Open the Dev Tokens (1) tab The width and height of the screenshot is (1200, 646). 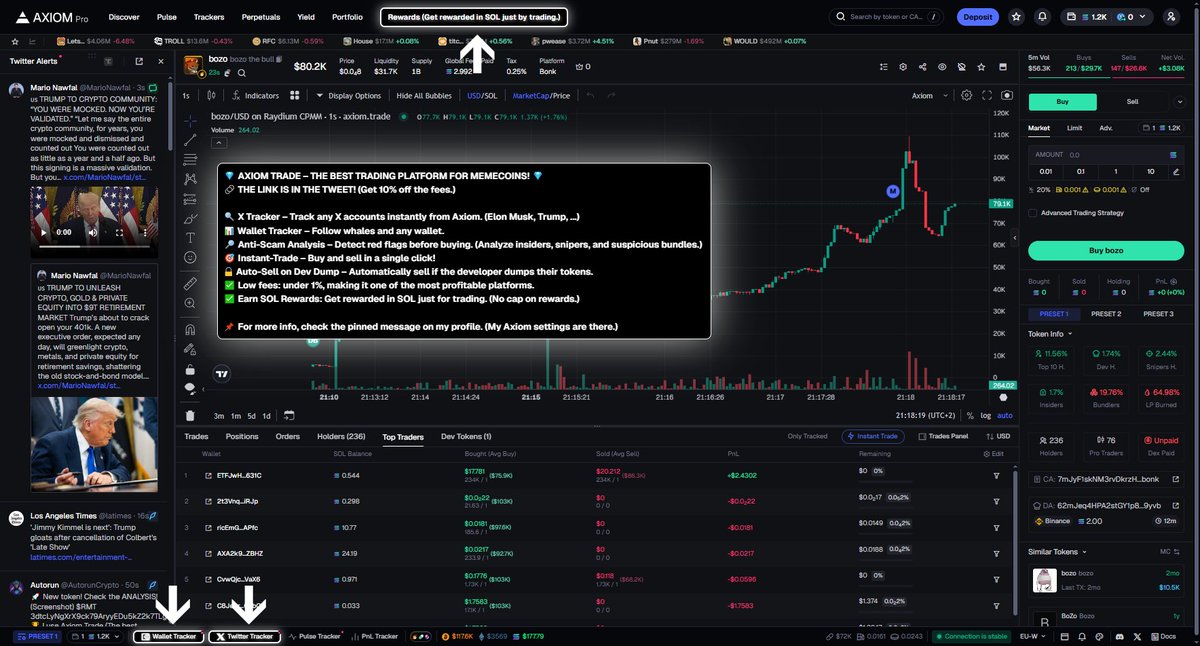466,436
